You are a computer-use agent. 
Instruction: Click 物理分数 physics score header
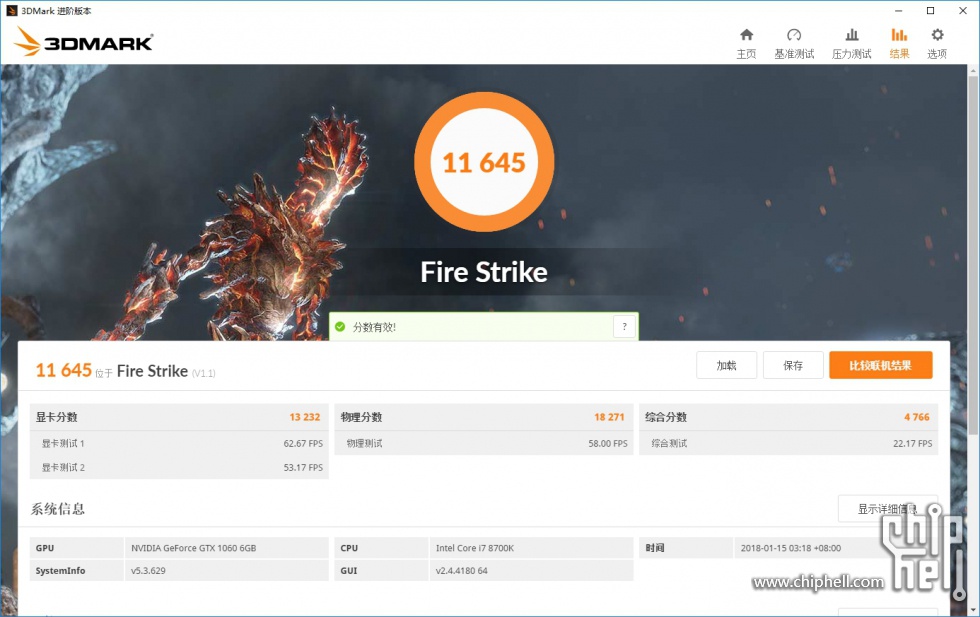click(361, 417)
